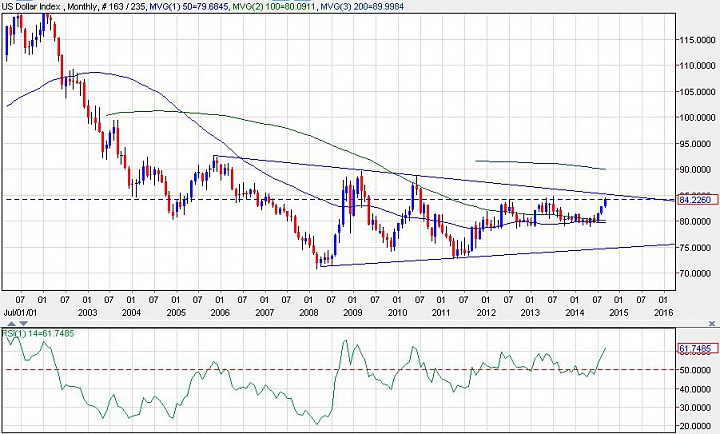Click the 100.0000 price axis label
Image resolution: width=720 pixels, height=434 pixels.
(696, 118)
